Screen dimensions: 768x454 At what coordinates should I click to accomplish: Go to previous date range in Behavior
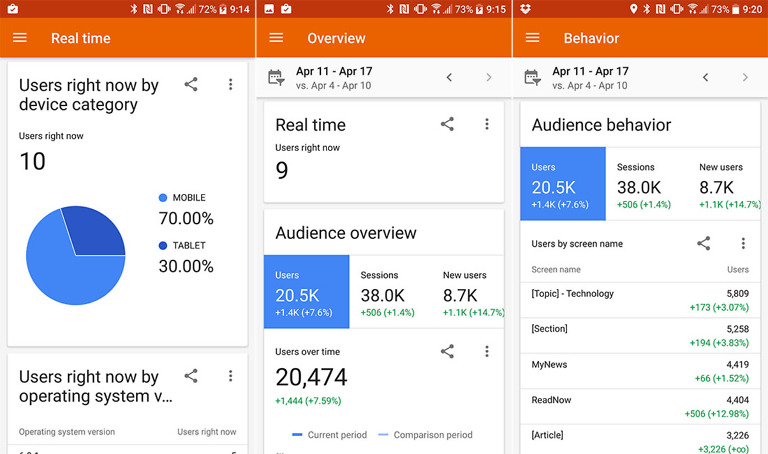click(705, 78)
